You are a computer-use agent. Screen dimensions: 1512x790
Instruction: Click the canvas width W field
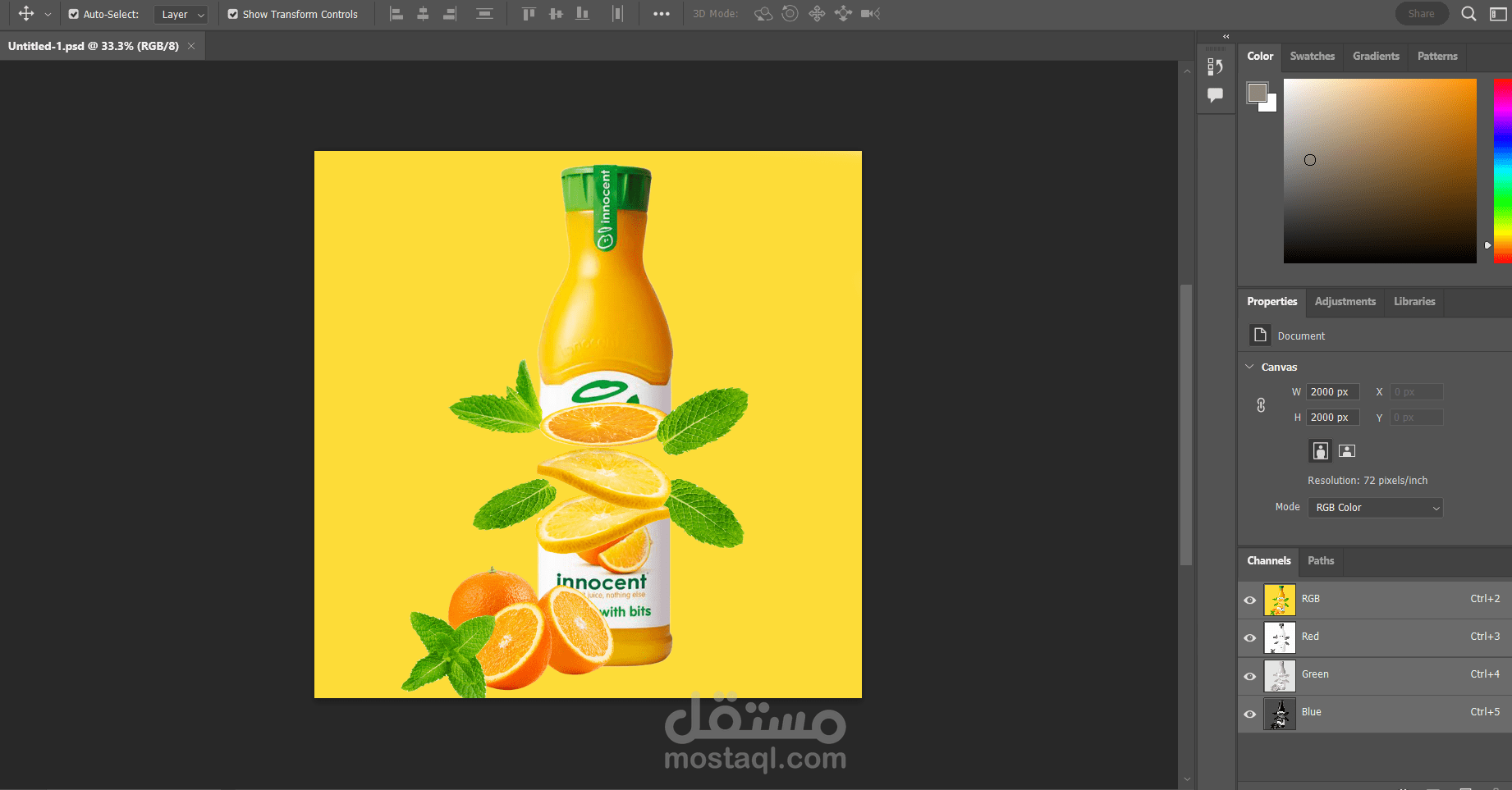pyautogui.click(x=1333, y=392)
